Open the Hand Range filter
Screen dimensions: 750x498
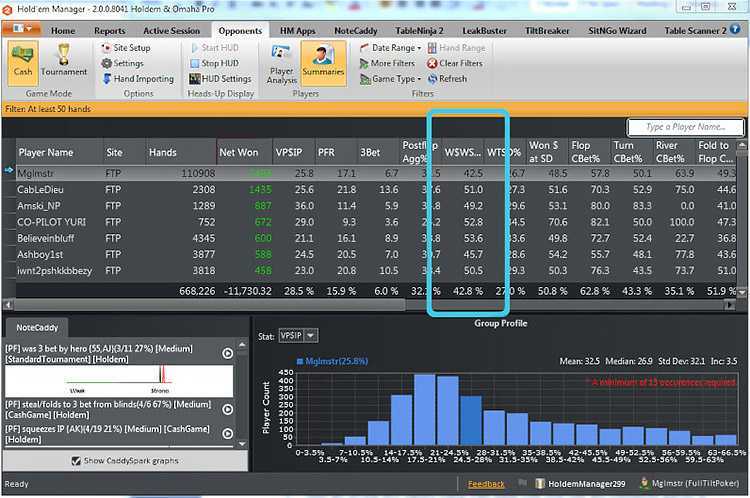456,48
